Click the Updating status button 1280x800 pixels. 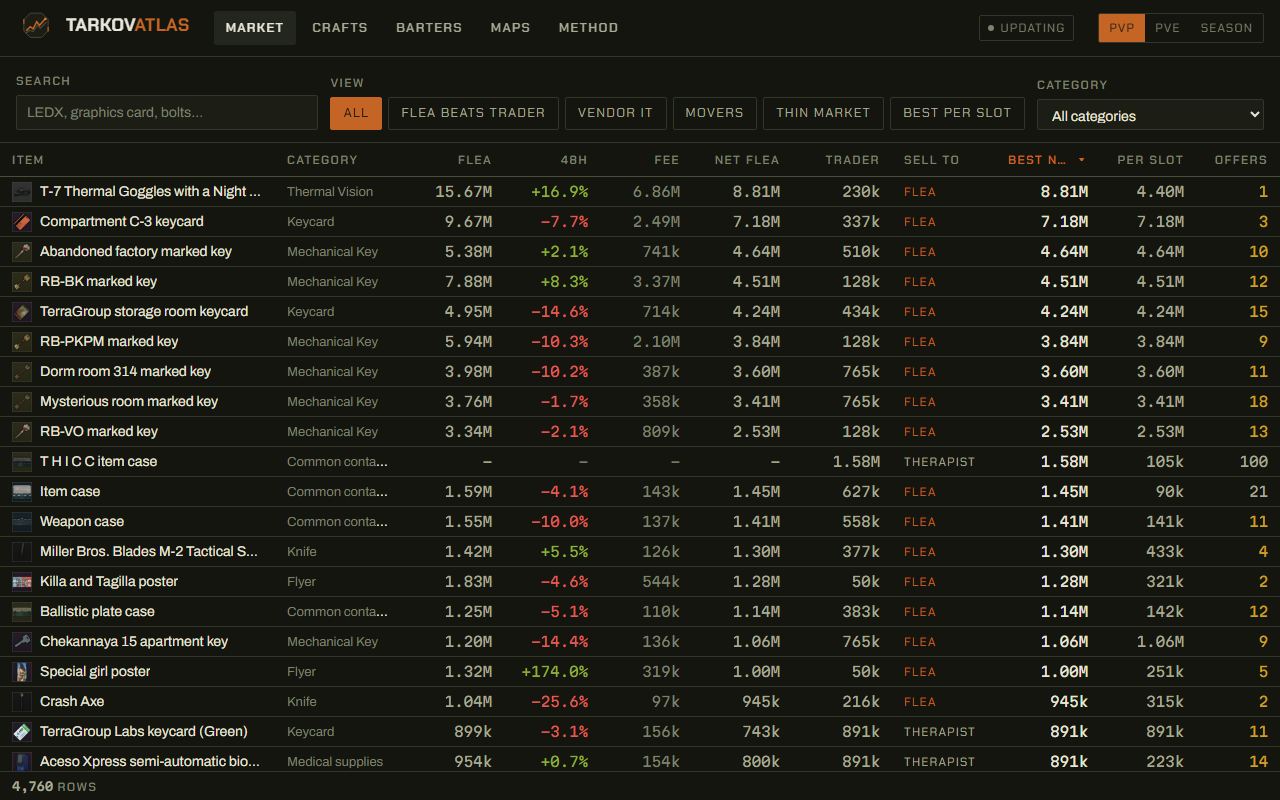pos(1026,28)
